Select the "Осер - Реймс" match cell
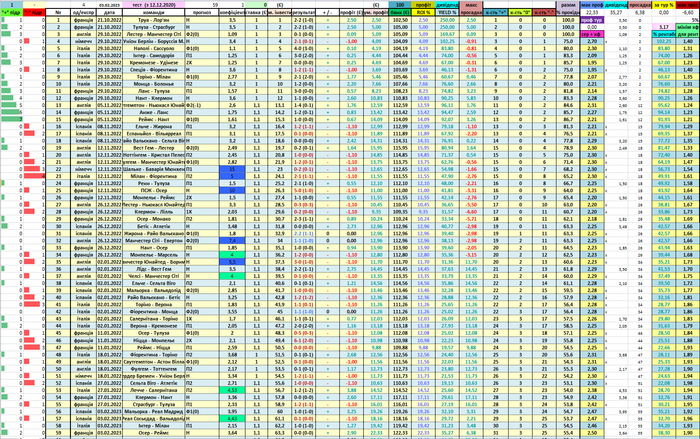Screen dimensions: 700x439 [154, 433]
